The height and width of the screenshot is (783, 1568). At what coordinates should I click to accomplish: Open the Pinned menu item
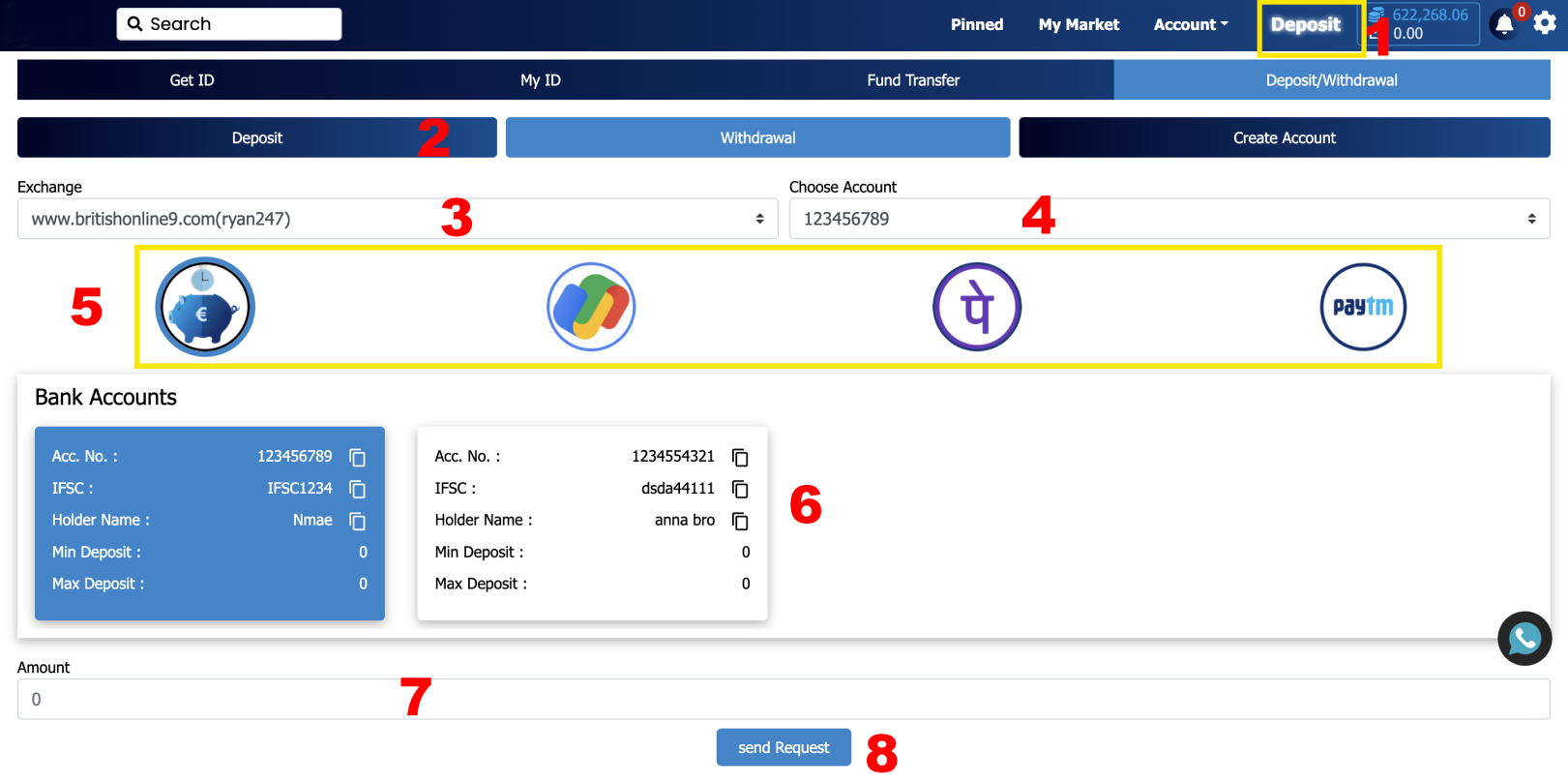[977, 24]
